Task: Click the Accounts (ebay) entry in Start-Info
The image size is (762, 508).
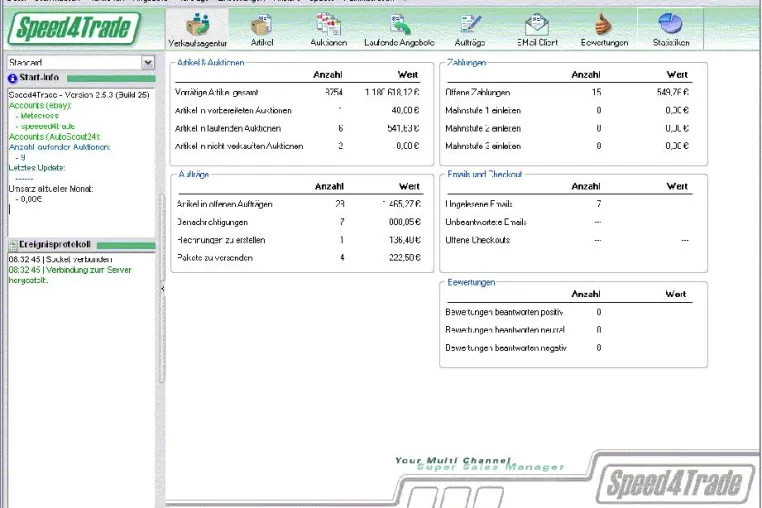Action: (40, 105)
